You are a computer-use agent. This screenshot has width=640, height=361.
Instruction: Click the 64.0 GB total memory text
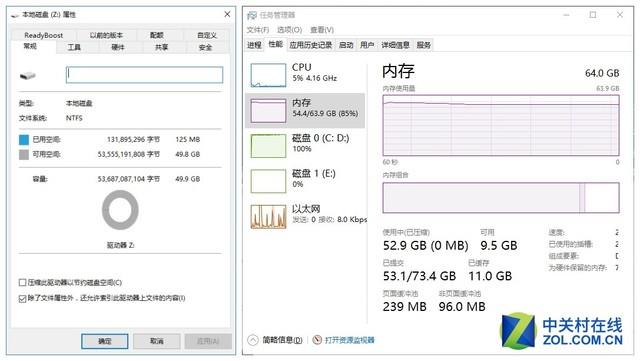click(x=602, y=74)
